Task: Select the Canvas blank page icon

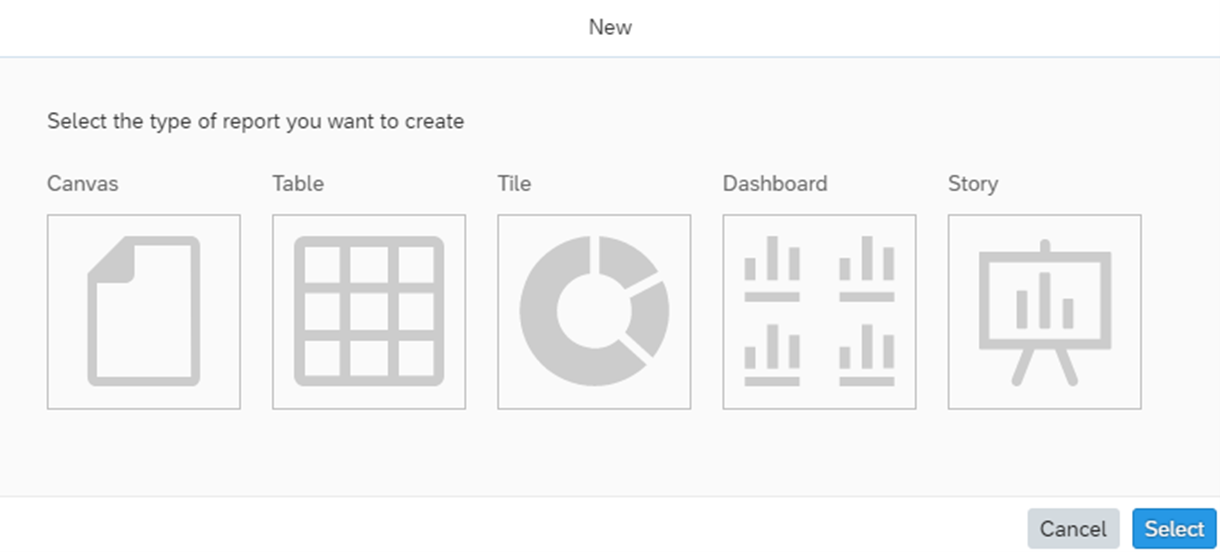Action: click(x=144, y=311)
